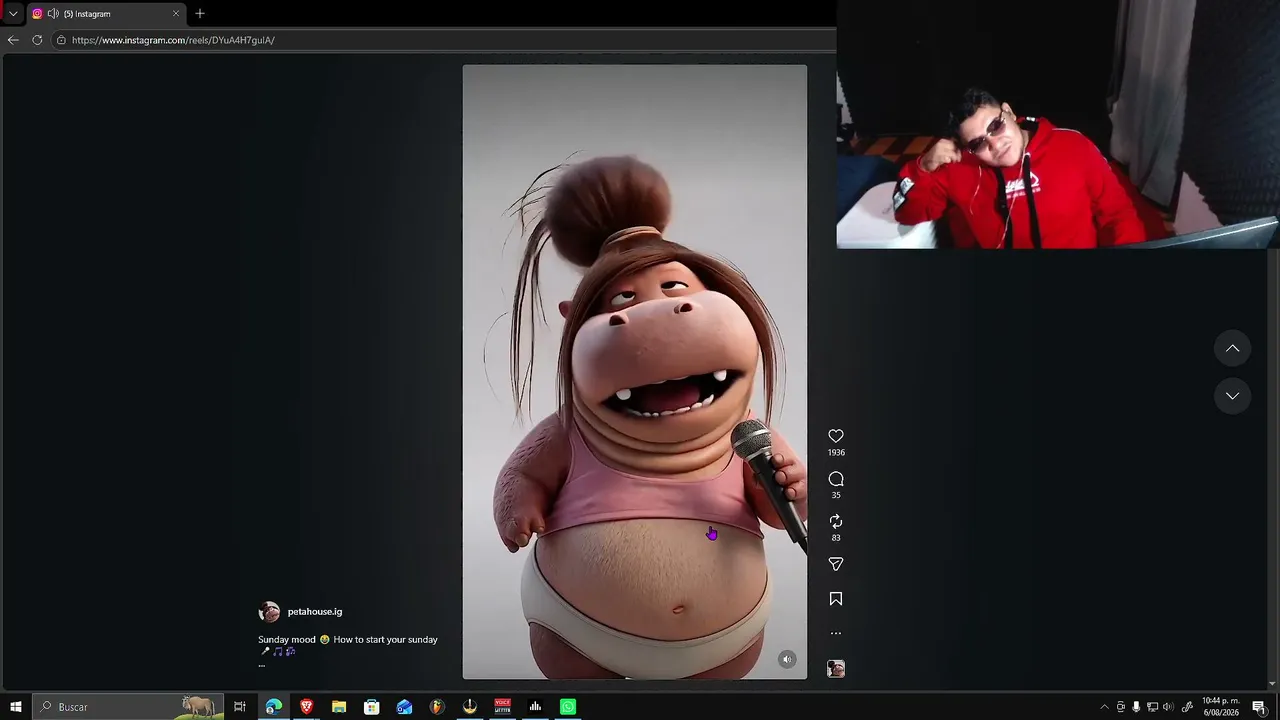
Task: Go to the next reel with down arrow
Action: [1232, 396]
